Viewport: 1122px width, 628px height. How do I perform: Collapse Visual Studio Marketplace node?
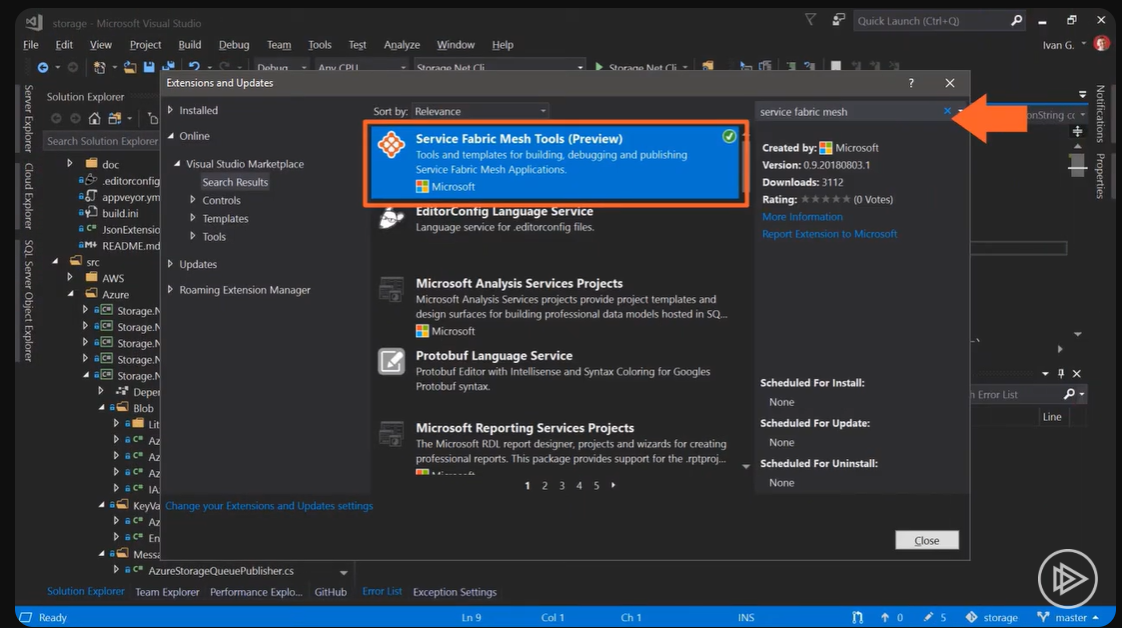(x=177, y=164)
